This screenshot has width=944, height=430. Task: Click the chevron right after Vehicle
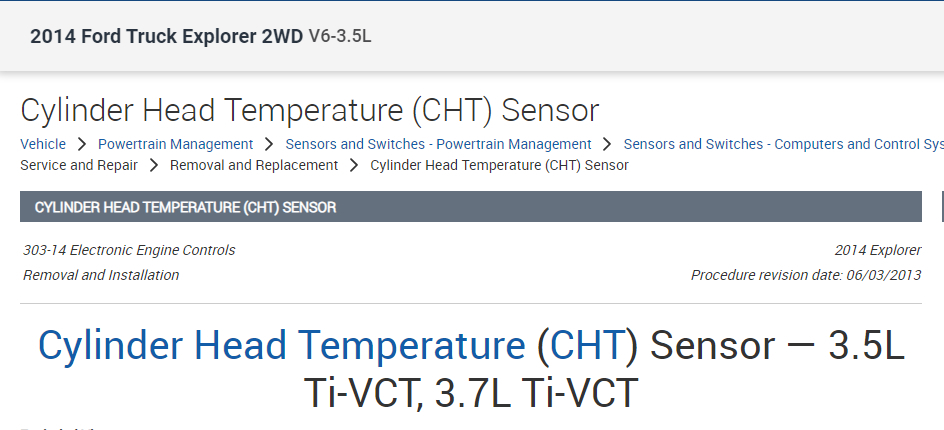82,144
